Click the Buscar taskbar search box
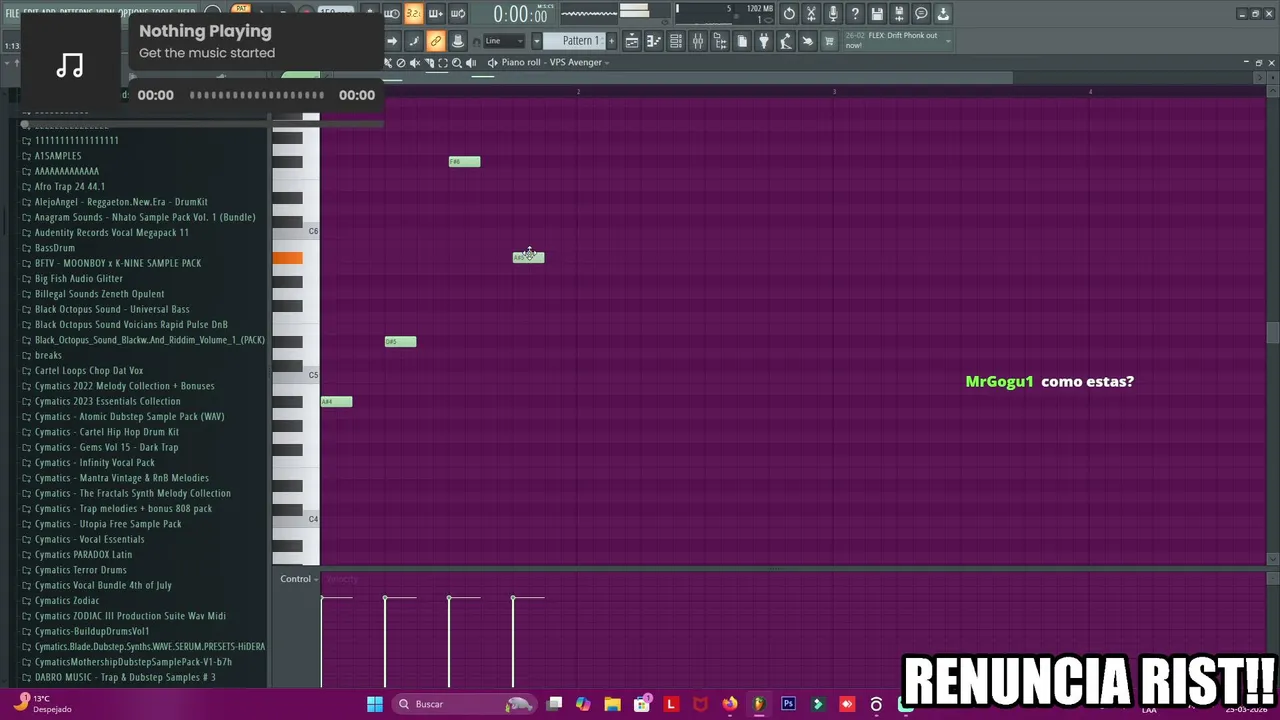 (x=465, y=704)
